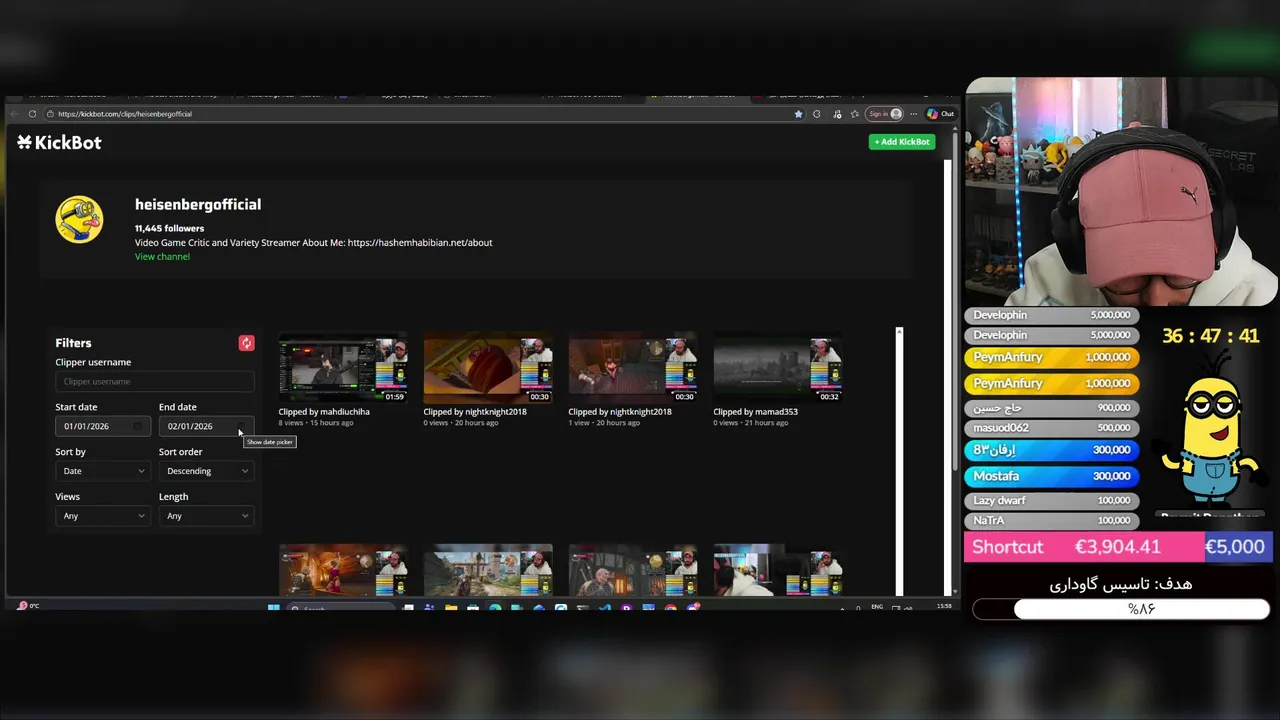Click the taskbar Search box
Screen dimensions: 1280x720
342,607
